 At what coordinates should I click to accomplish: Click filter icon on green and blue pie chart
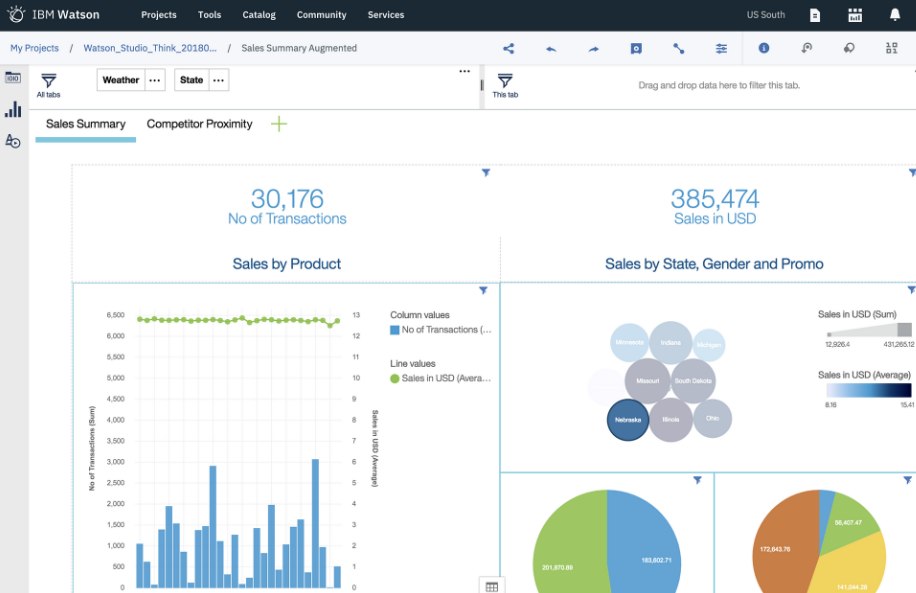pyautogui.click(x=698, y=480)
